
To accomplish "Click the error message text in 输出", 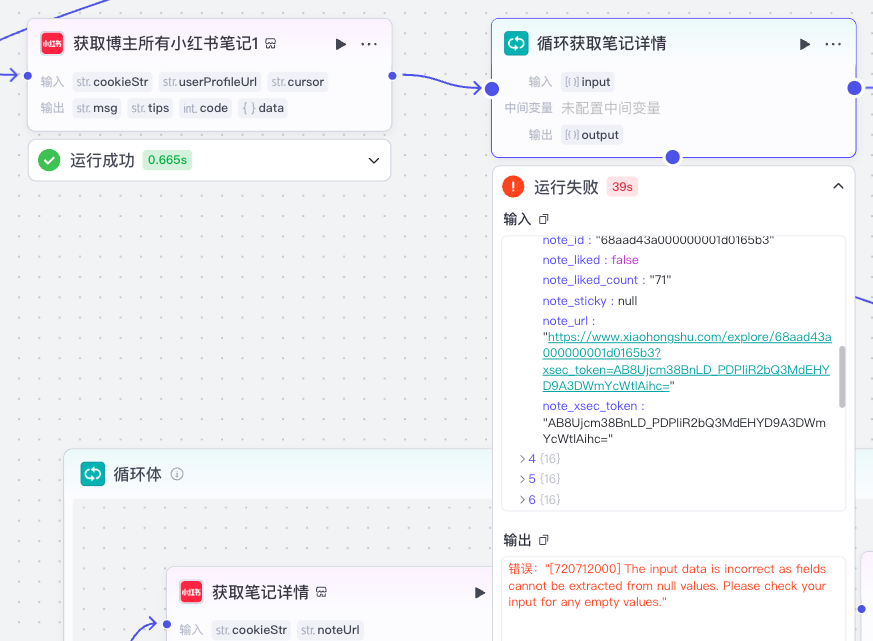I will (x=667, y=585).
